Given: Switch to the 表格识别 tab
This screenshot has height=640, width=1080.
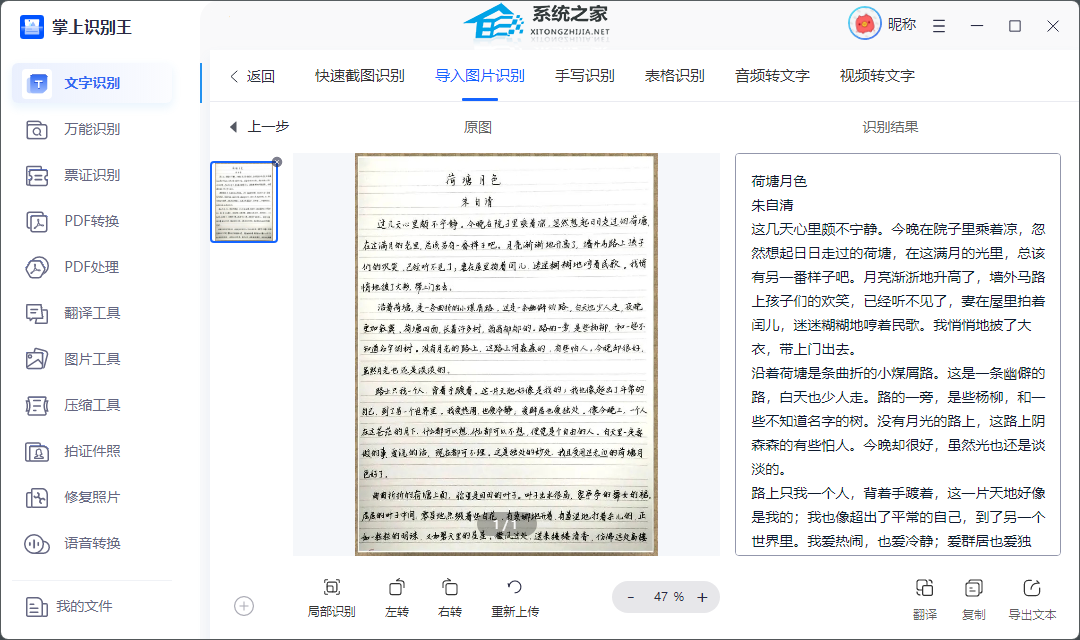Looking at the screenshot, I should click(x=674, y=76).
